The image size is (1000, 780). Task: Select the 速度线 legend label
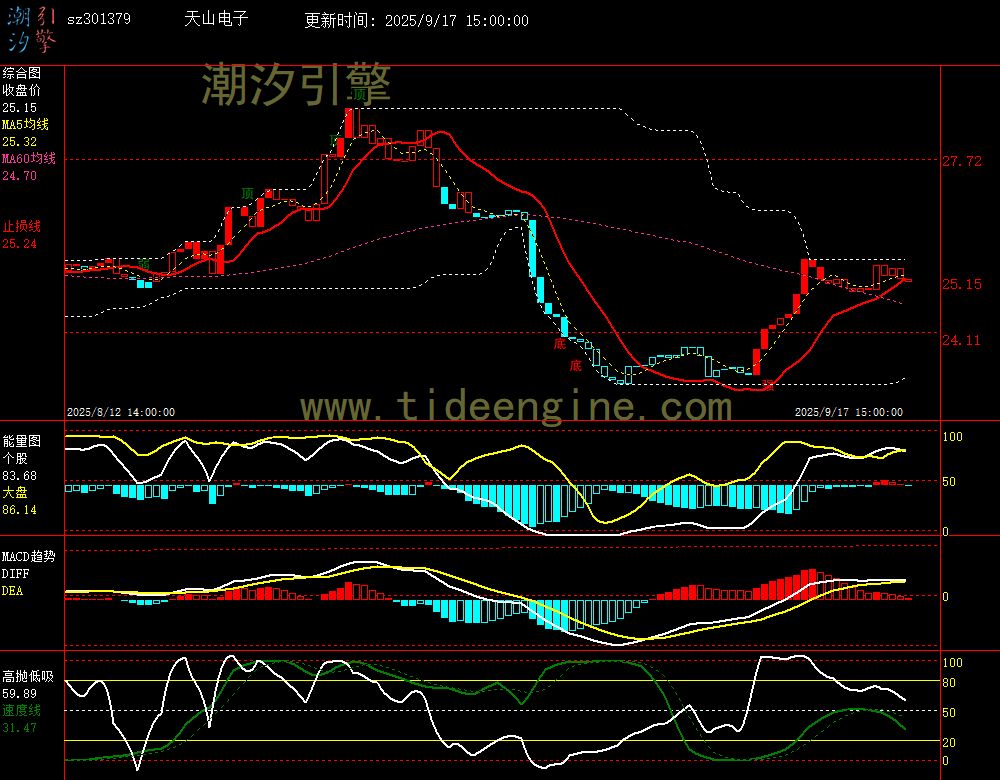click(x=22, y=710)
